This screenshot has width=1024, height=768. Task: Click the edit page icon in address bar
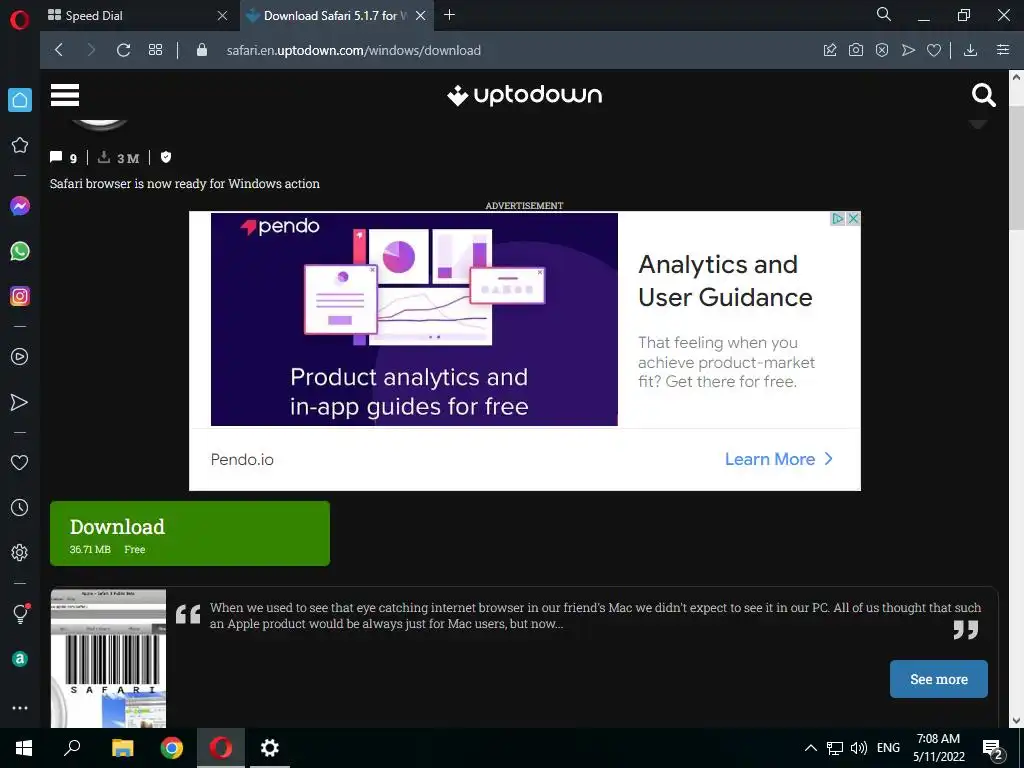830,50
